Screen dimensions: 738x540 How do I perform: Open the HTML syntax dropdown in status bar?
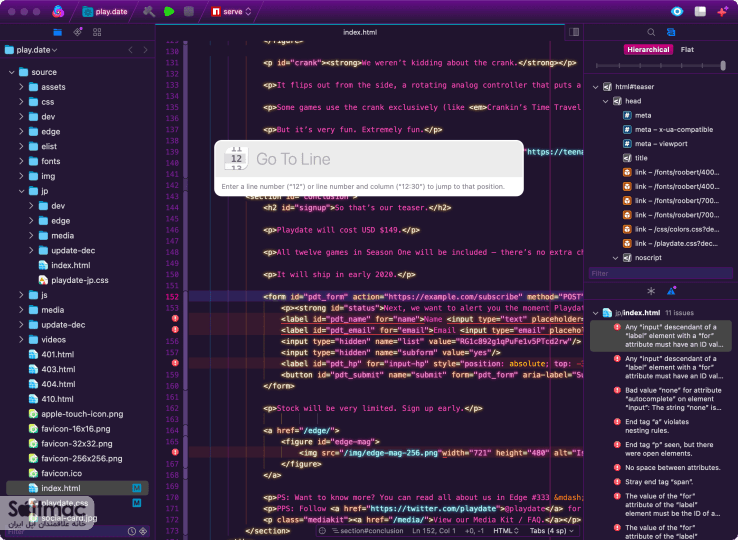pos(506,531)
